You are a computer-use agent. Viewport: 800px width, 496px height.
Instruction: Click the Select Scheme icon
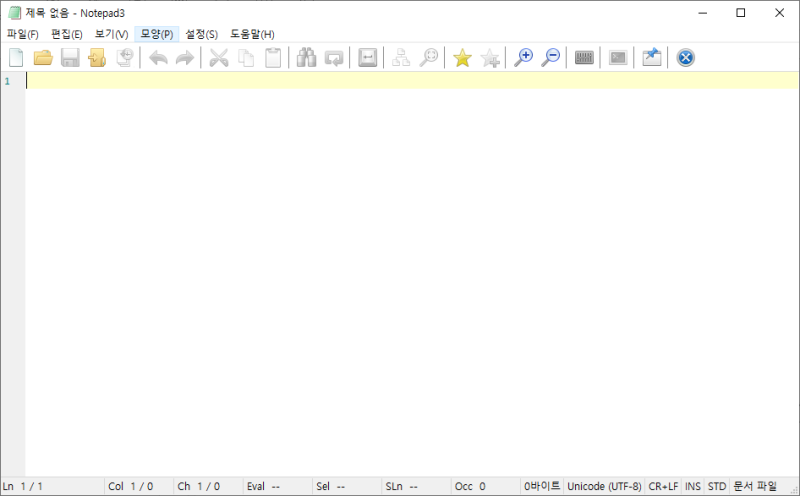(x=401, y=58)
